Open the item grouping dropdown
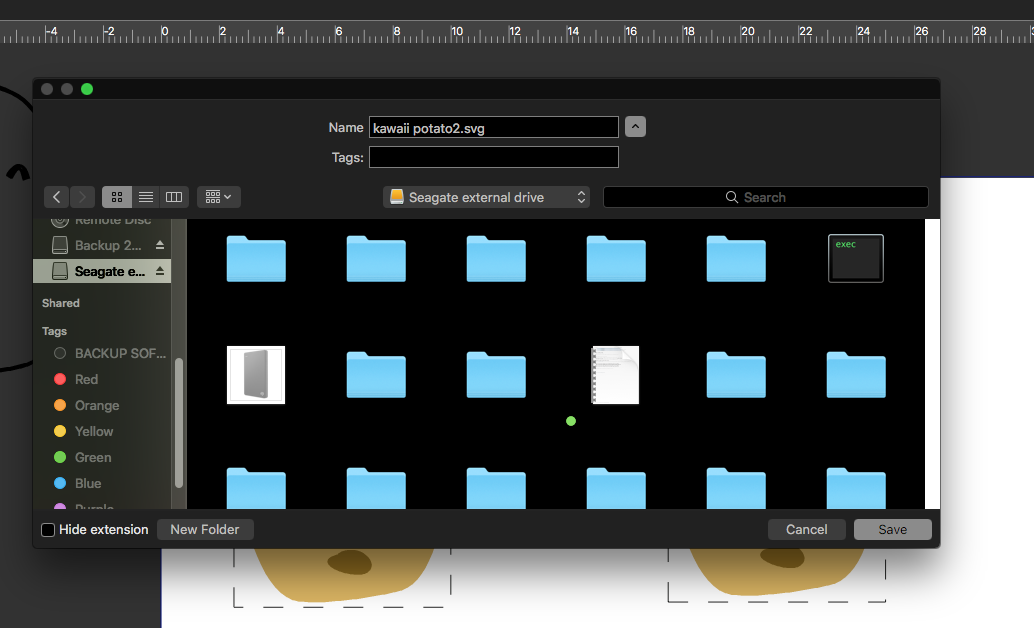This screenshot has width=1034, height=628. click(x=218, y=197)
